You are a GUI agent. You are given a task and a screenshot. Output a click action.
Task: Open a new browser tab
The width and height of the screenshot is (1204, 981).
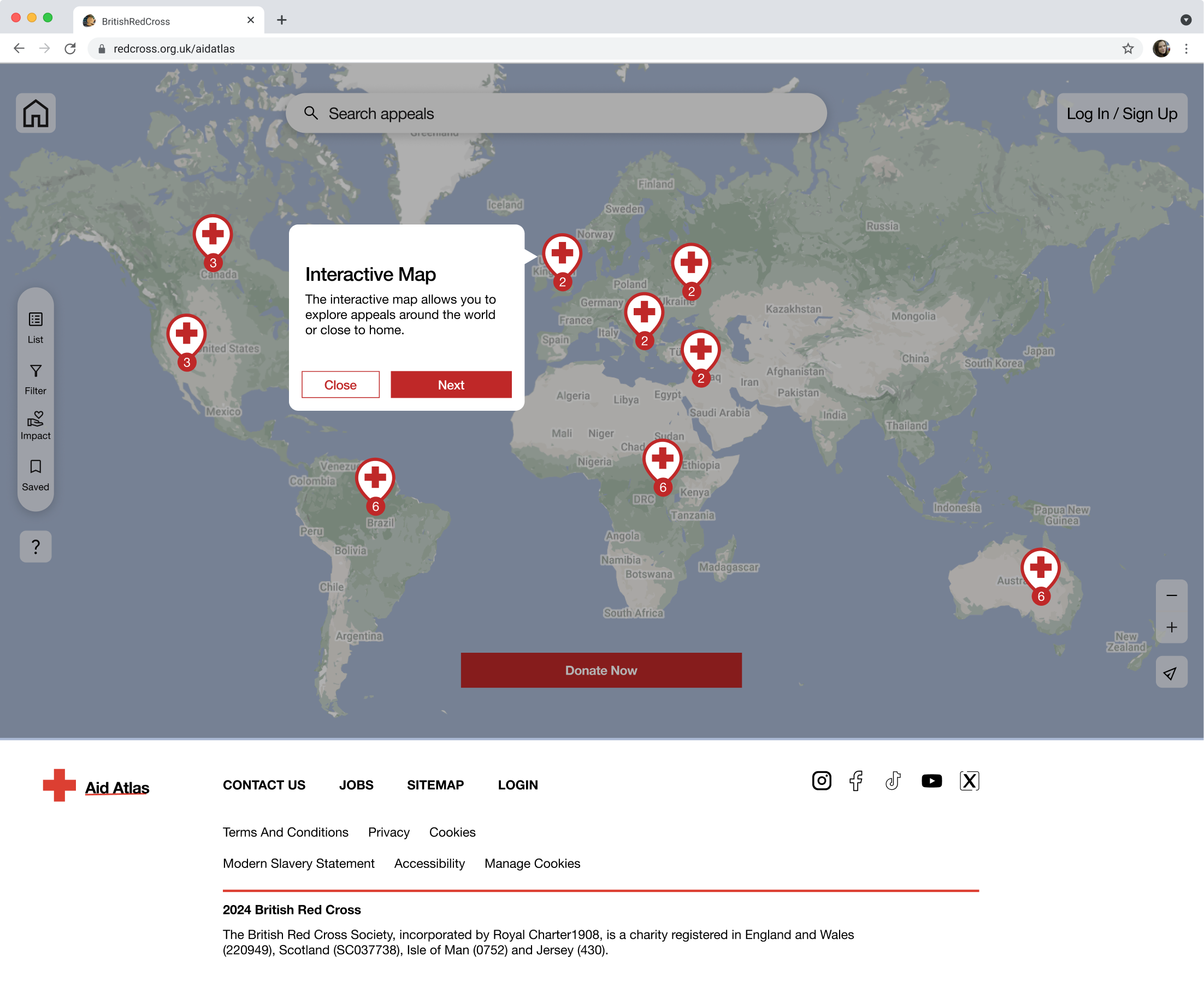pyautogui.click(x=281, y=20)
